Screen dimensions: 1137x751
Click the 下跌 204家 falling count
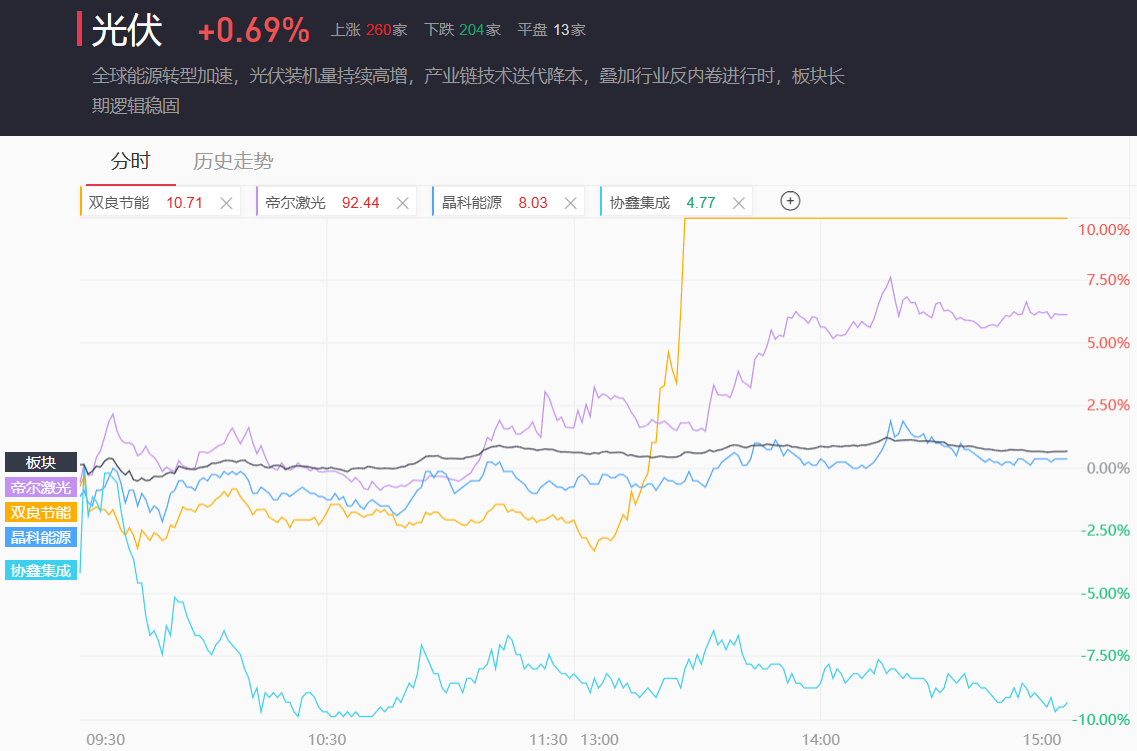pos(462,30)
